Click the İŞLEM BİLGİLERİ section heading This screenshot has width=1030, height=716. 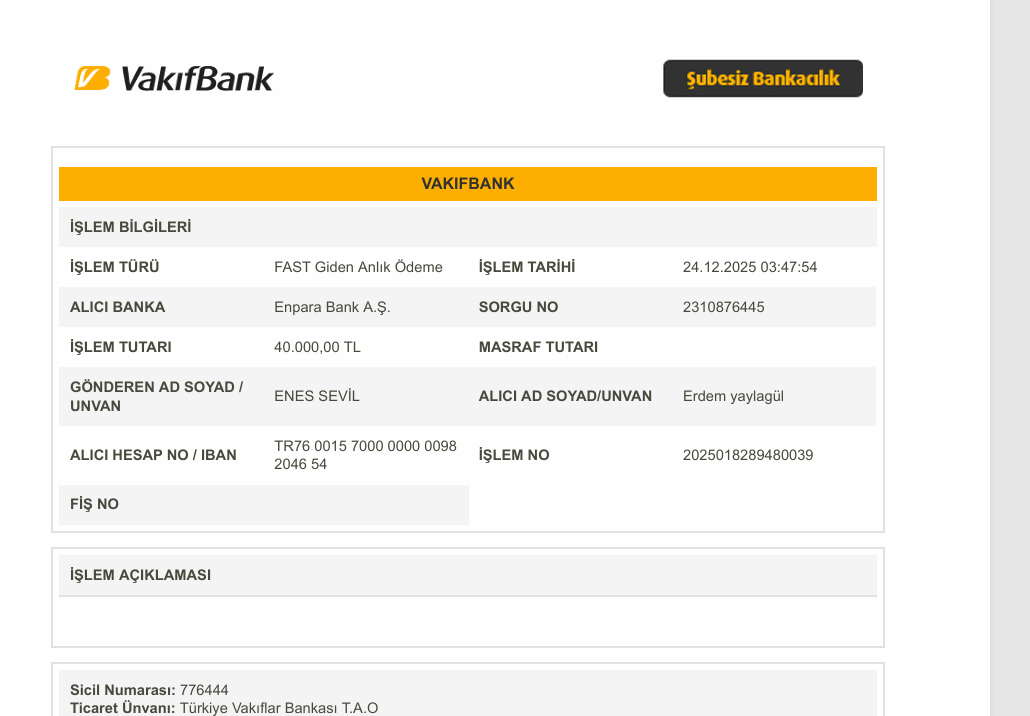131,227
